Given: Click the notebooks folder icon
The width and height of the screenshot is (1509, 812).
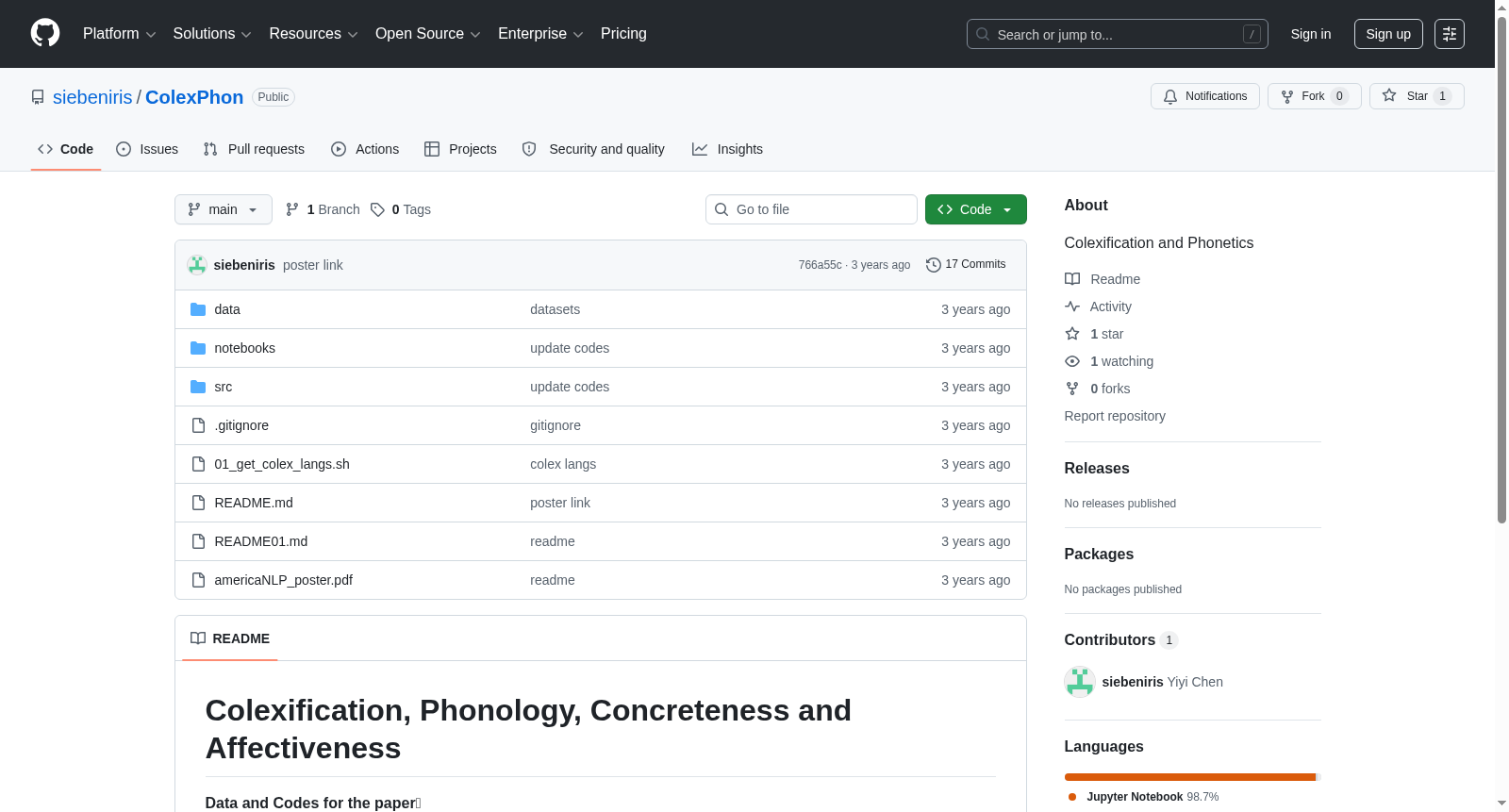Looking at the screenshot, I should 198,348.
